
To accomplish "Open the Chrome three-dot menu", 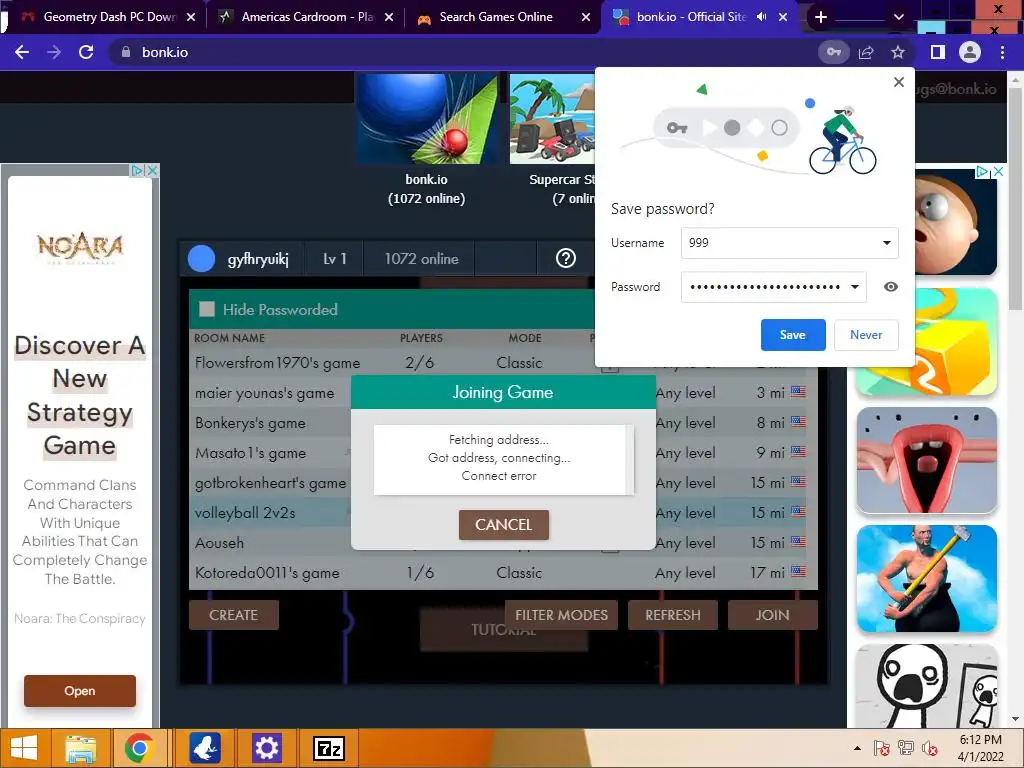I will click(1002, 52).
